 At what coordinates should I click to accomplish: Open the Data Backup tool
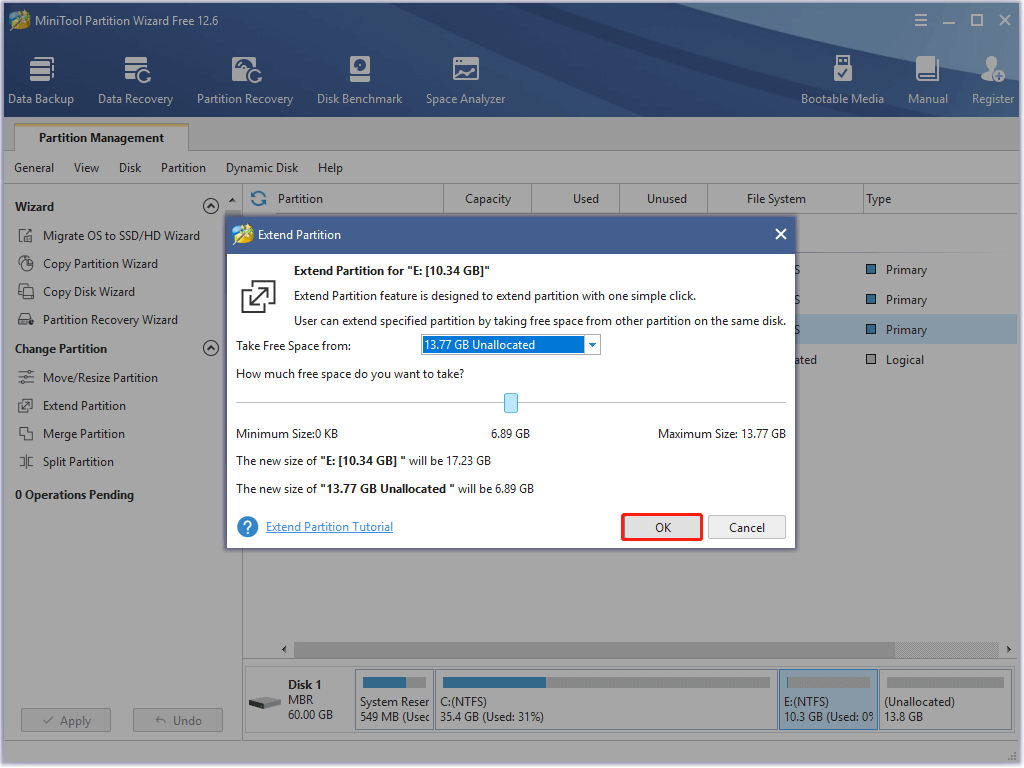coord(41,81)
